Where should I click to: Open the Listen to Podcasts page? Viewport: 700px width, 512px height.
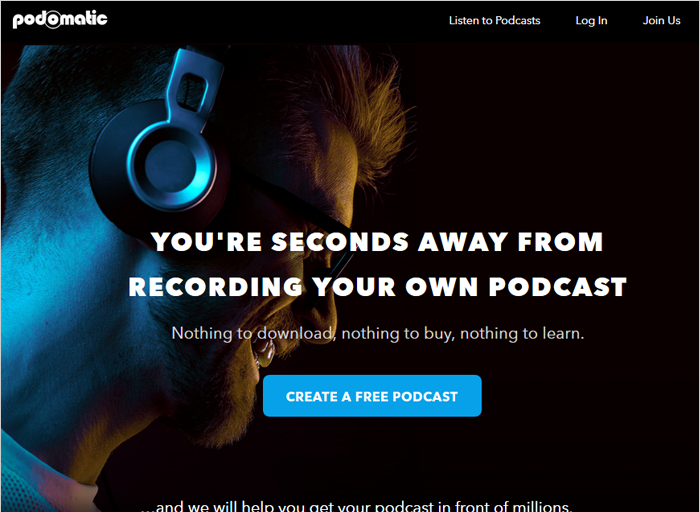coord(494,21)
